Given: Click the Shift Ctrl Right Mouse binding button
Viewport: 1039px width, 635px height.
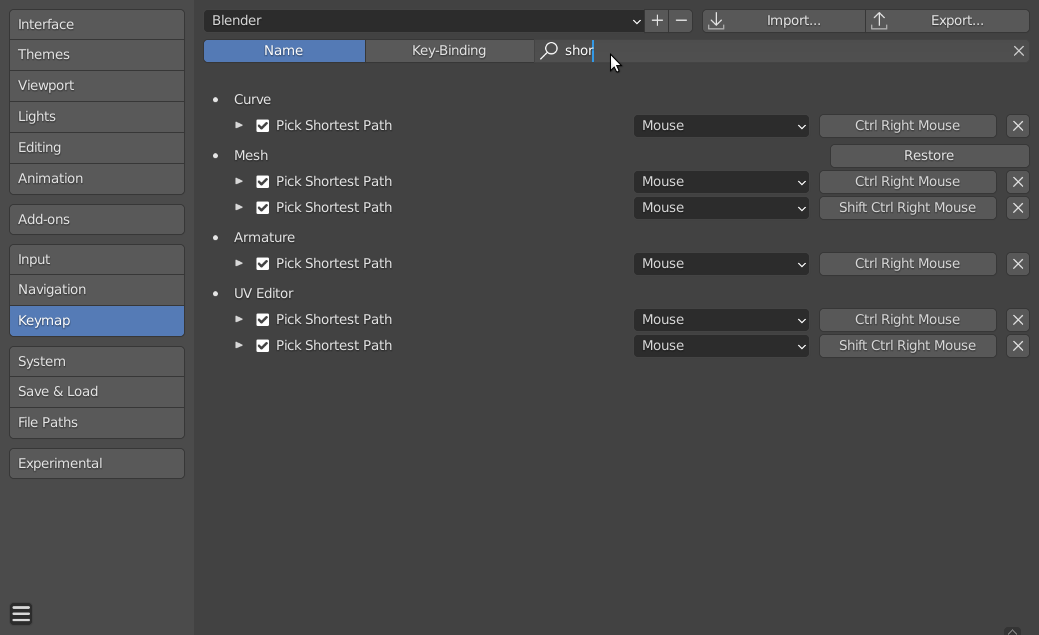Looking at the screenshot, I should 907,207.
